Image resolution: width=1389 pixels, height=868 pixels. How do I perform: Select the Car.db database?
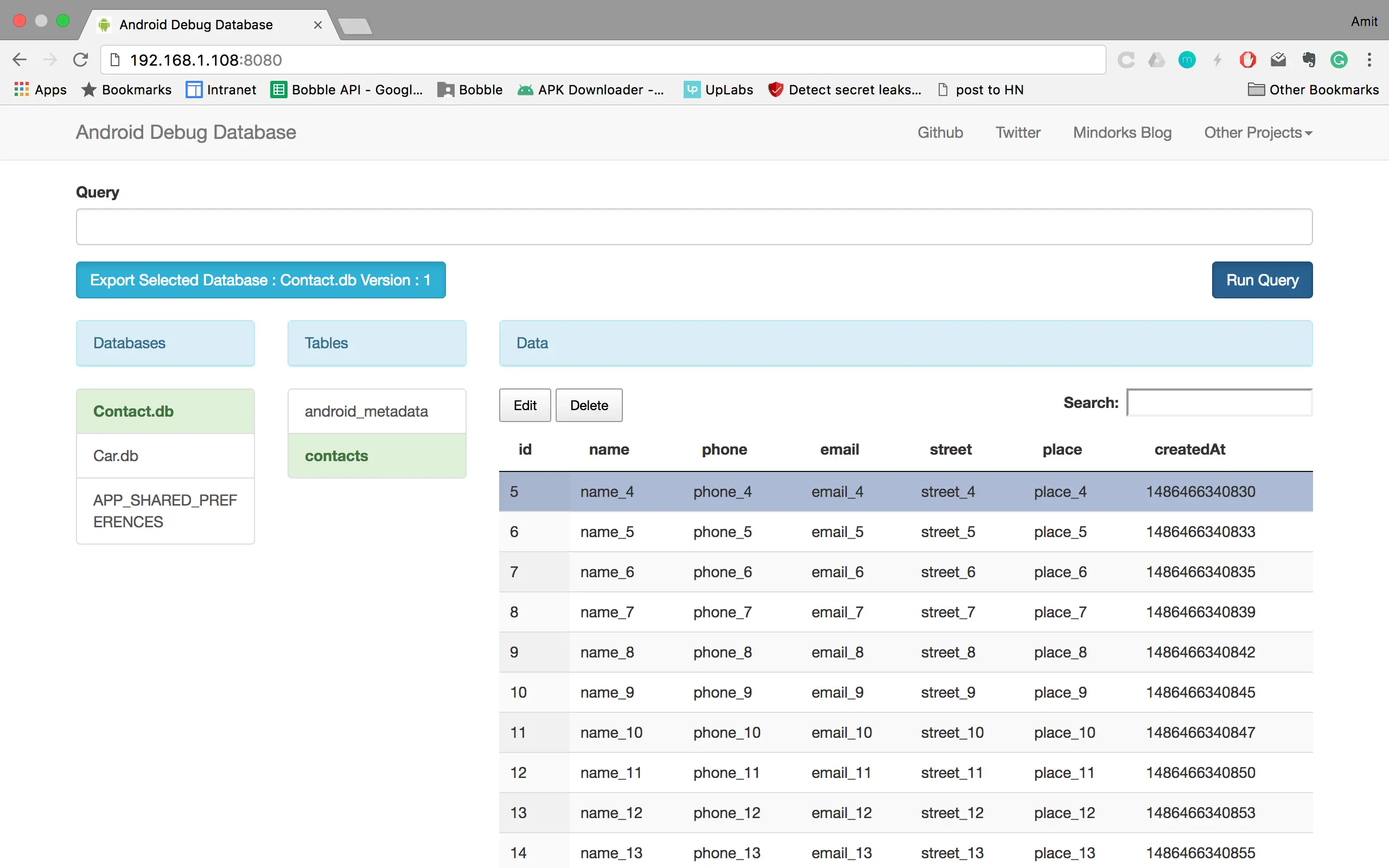165,456
